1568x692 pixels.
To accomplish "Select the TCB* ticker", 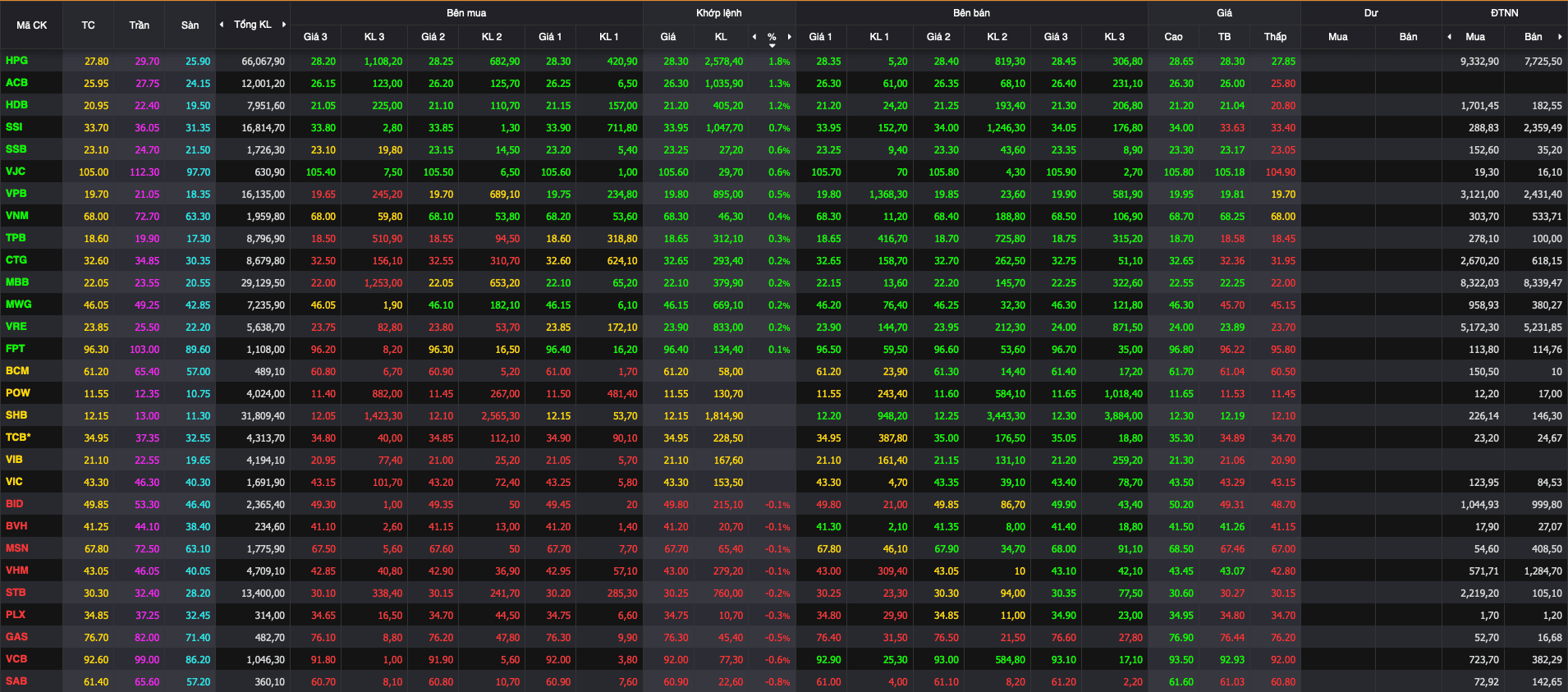I will (18, 438).
